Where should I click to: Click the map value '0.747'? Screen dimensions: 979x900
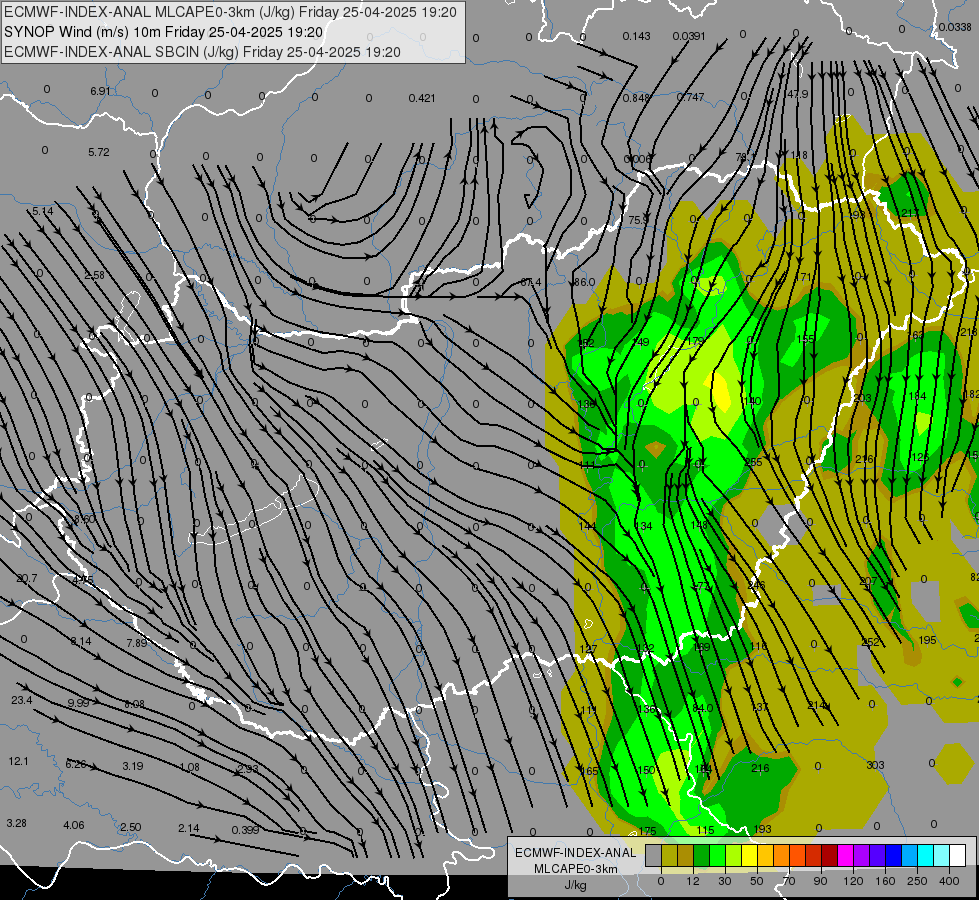click(x=690, y=97)
